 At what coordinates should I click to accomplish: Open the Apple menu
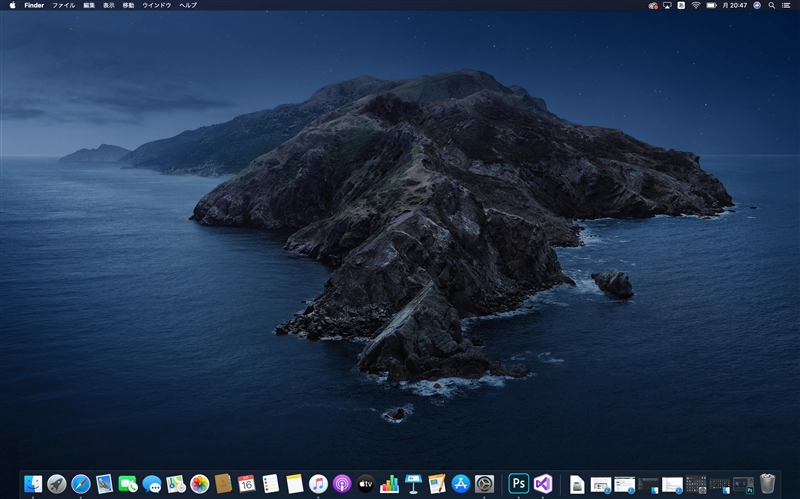pos(12,5)
